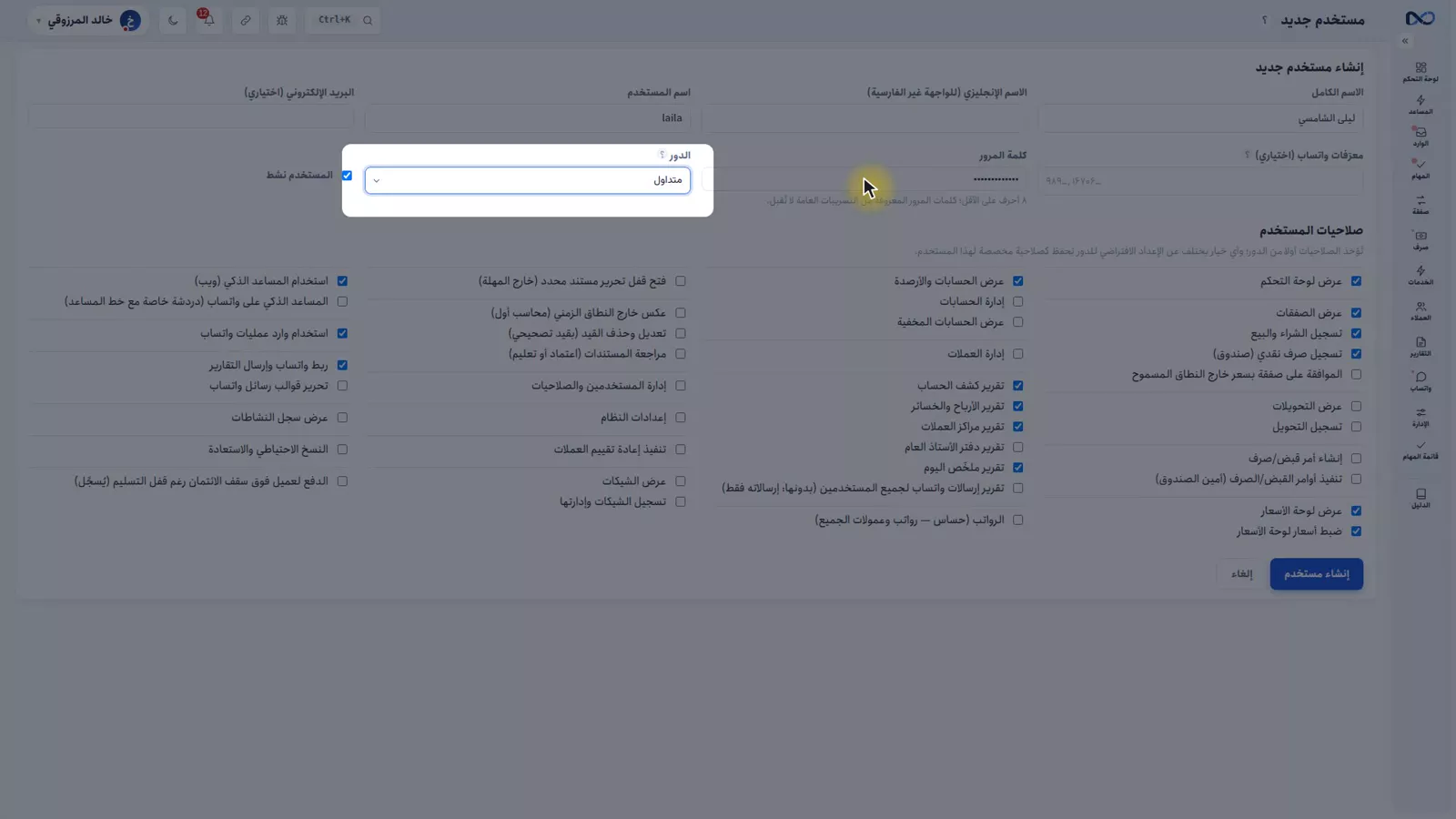The width and height of the screenshot is (1456, 819).
Task: Open the لوحة التحكم dashboard sidebar icon
Action: [x=1421, y=72]
